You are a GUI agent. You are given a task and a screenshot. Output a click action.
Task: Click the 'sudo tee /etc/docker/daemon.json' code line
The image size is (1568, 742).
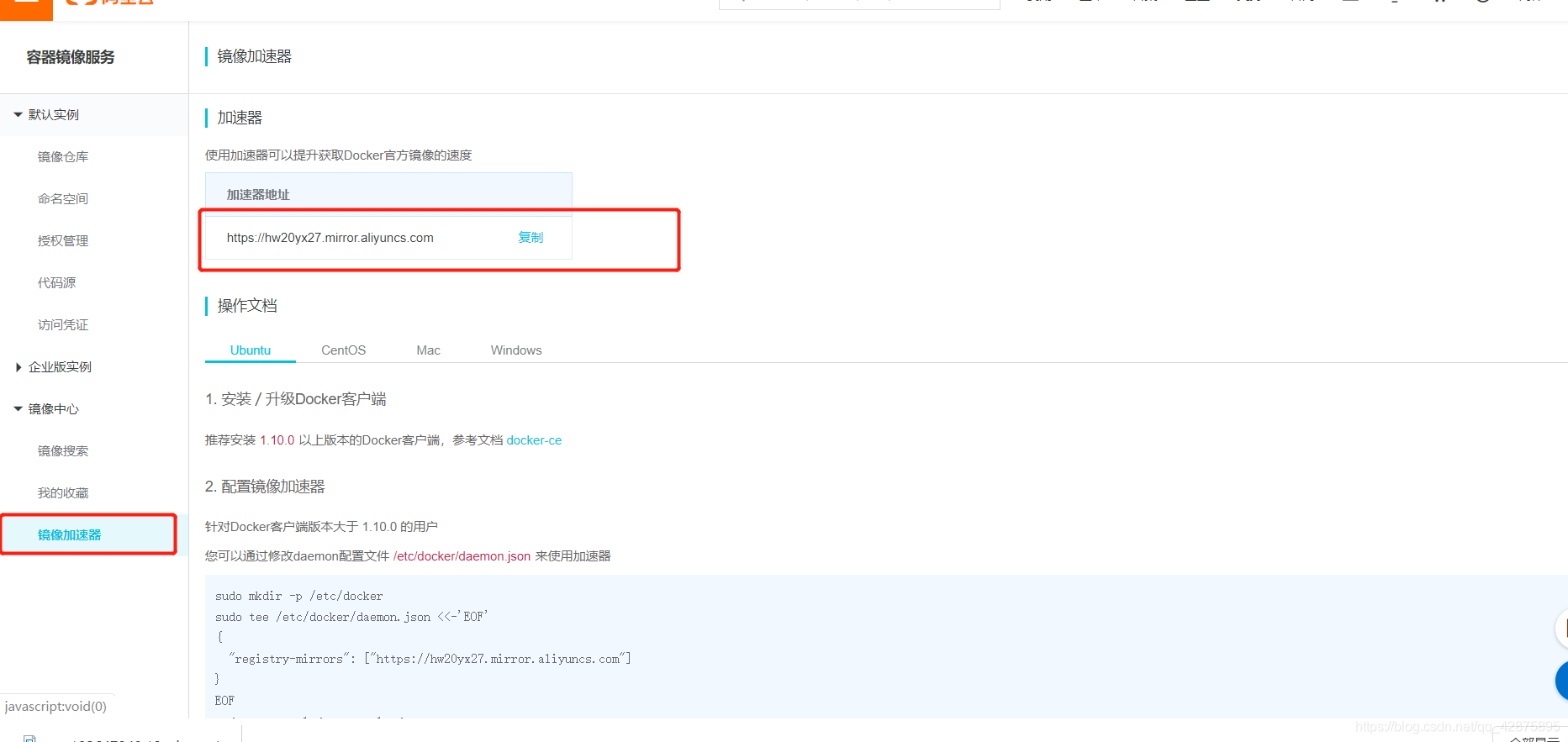click(x=351, y=617)
